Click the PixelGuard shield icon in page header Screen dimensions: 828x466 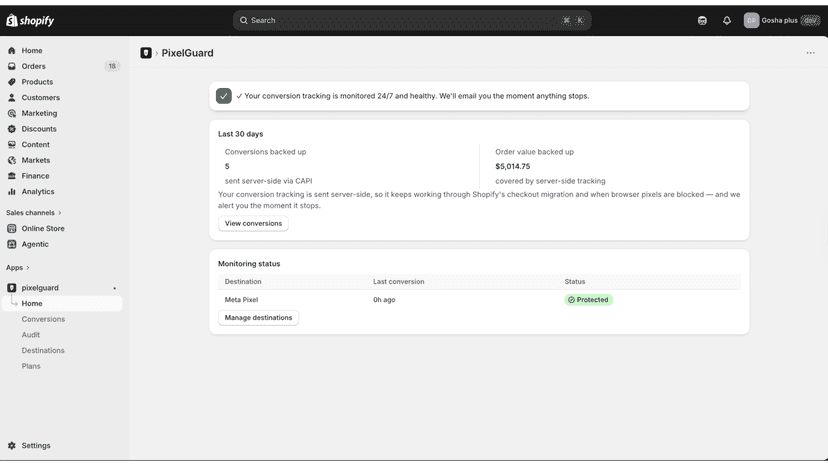146,53
